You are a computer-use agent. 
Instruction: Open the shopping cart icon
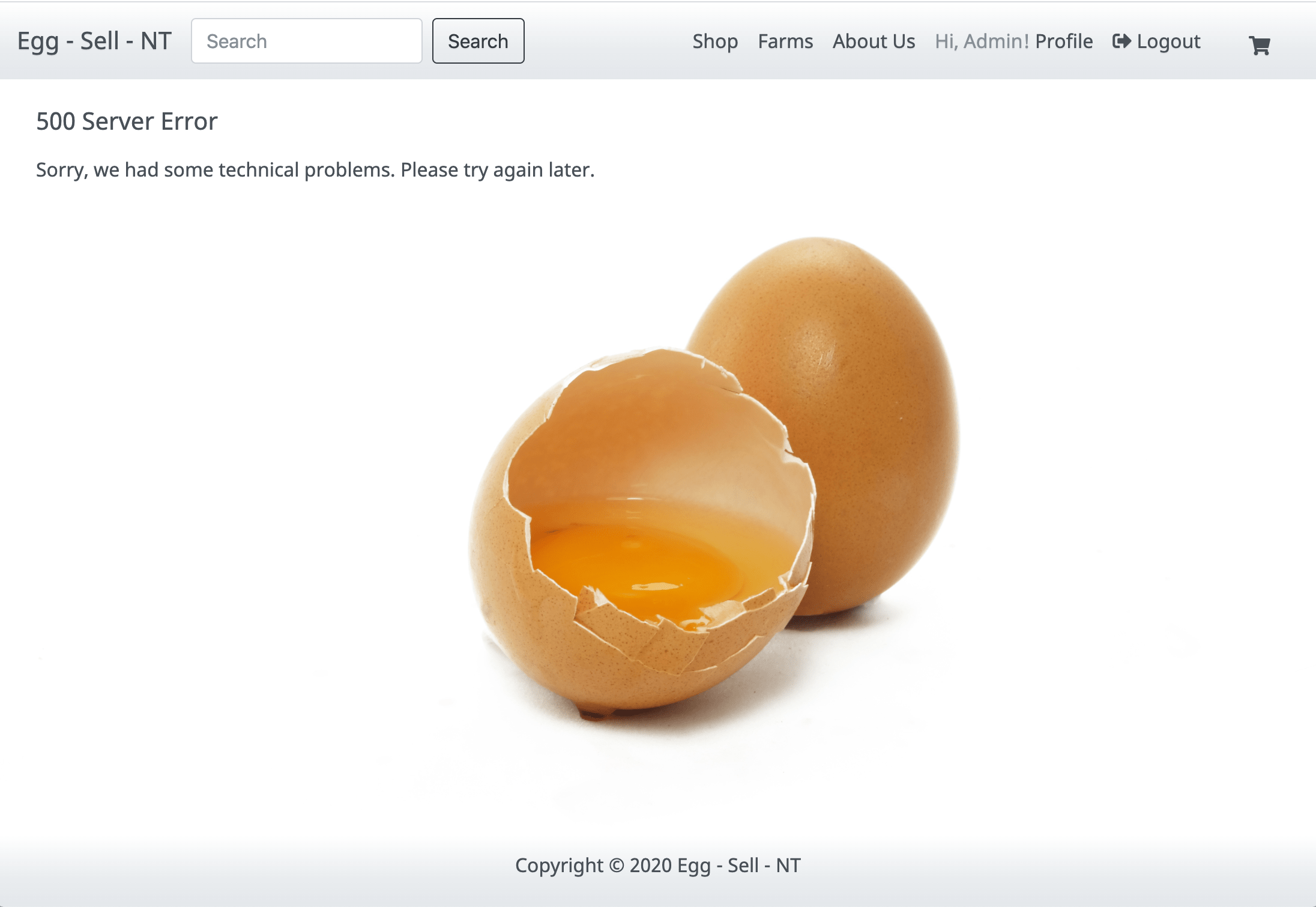pyautogui.click(x=1259, y=45)
